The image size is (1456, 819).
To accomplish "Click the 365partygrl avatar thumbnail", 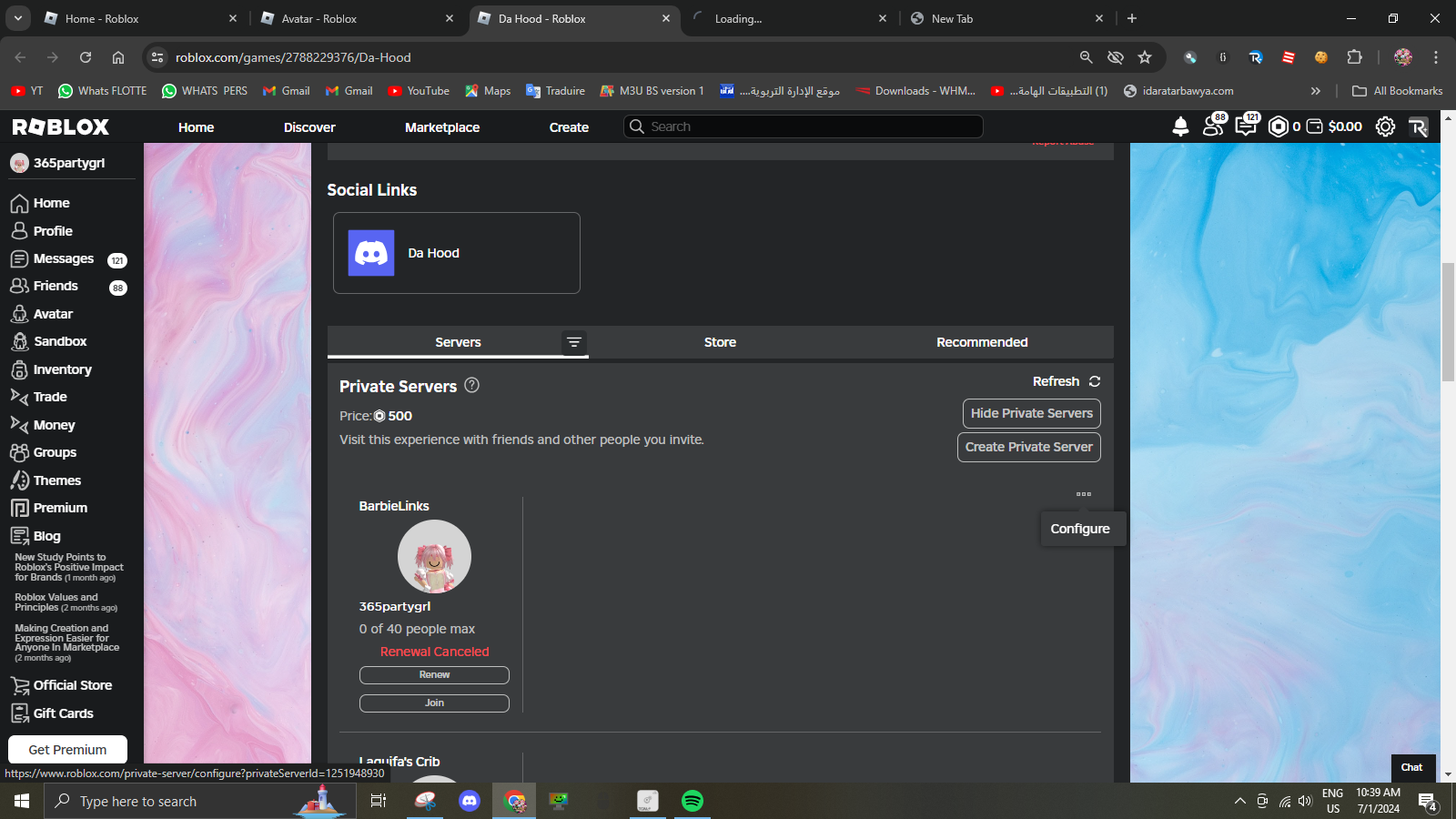I will (434, 557).
